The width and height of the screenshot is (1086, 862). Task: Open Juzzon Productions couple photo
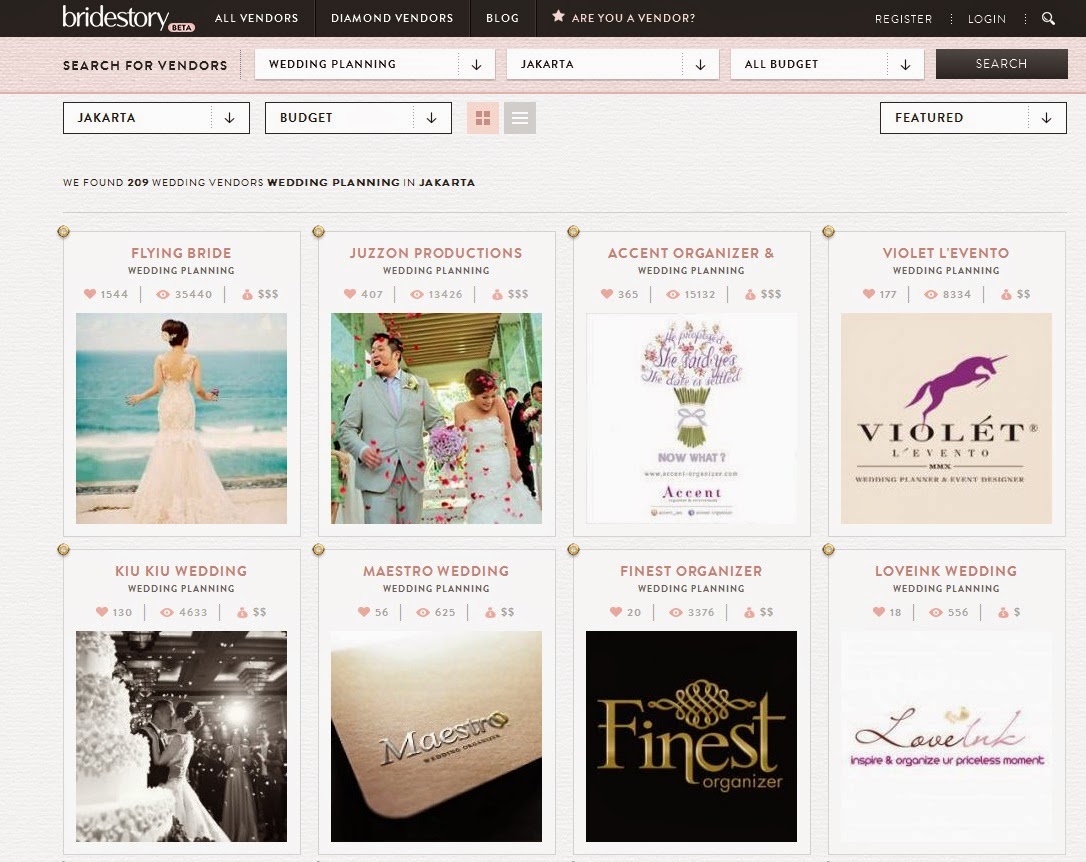436,418
